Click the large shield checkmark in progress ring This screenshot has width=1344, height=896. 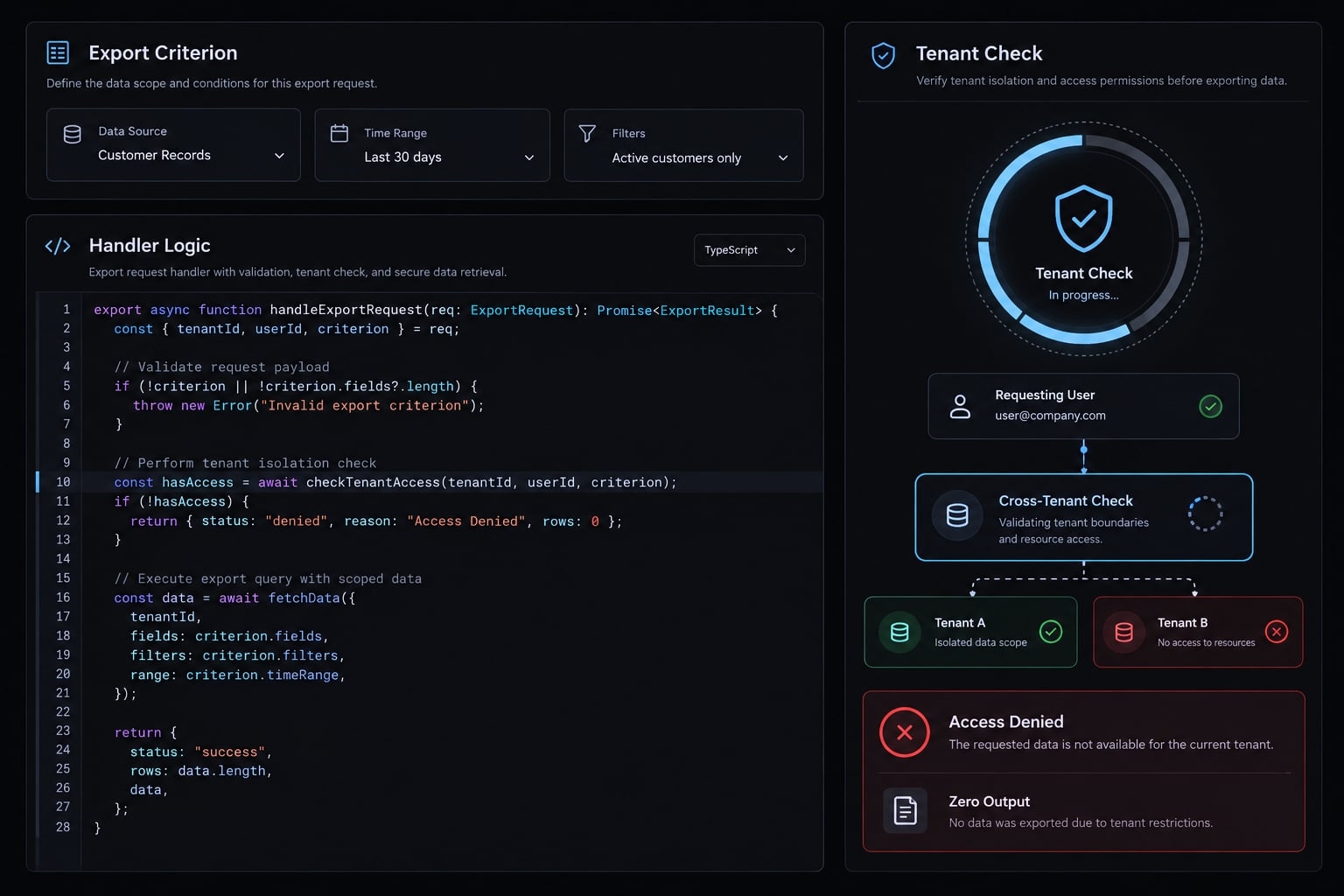click(x=1083, y=218)
